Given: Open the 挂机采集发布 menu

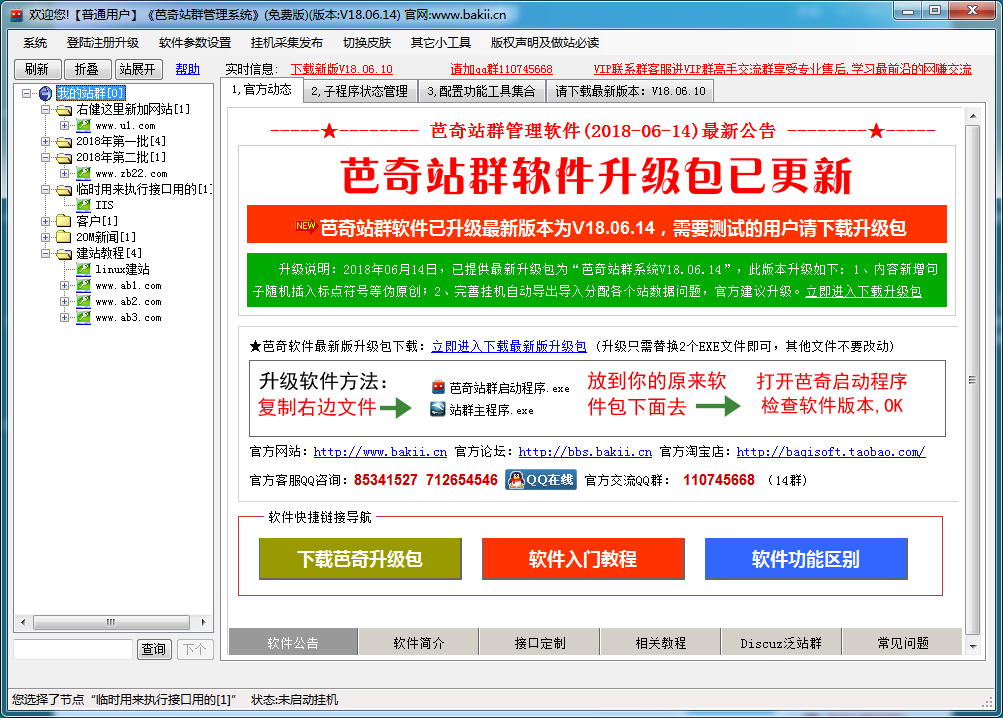Looking at the screenshot, I should tap(287, 43).
